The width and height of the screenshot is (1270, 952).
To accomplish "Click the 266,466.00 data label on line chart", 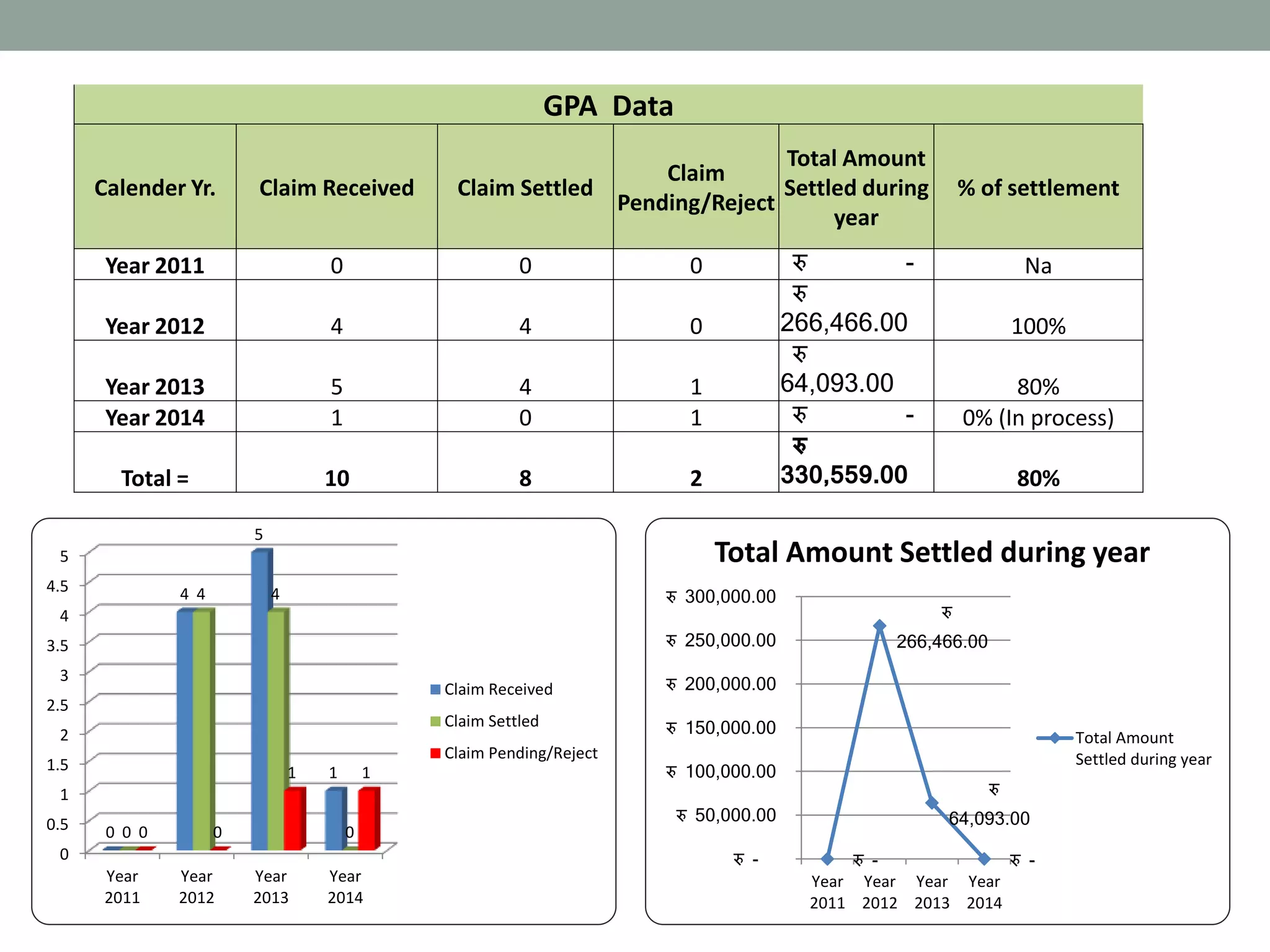I will (941, 641).
